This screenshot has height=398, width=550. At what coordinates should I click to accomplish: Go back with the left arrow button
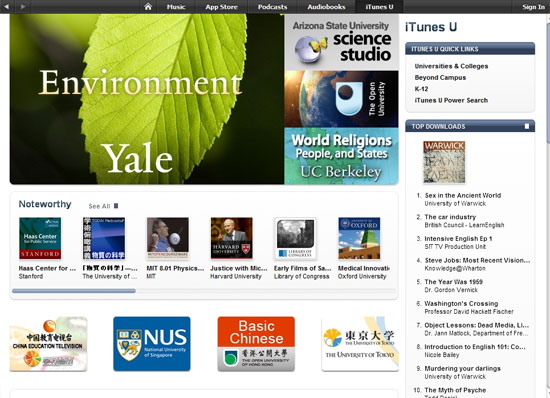pyautogui.click(x=6, y=6)
